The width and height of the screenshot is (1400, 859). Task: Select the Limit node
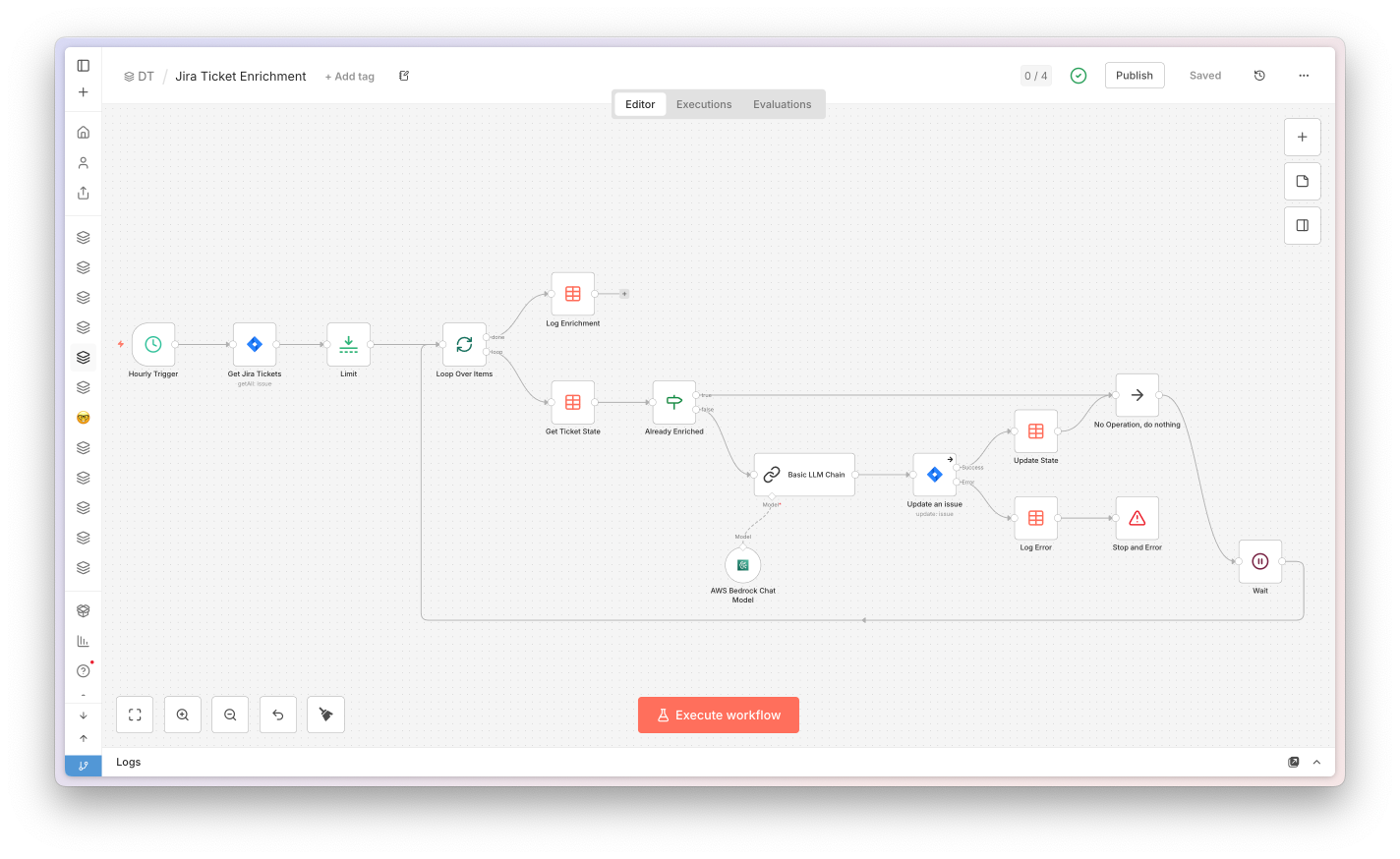[349, 345]
